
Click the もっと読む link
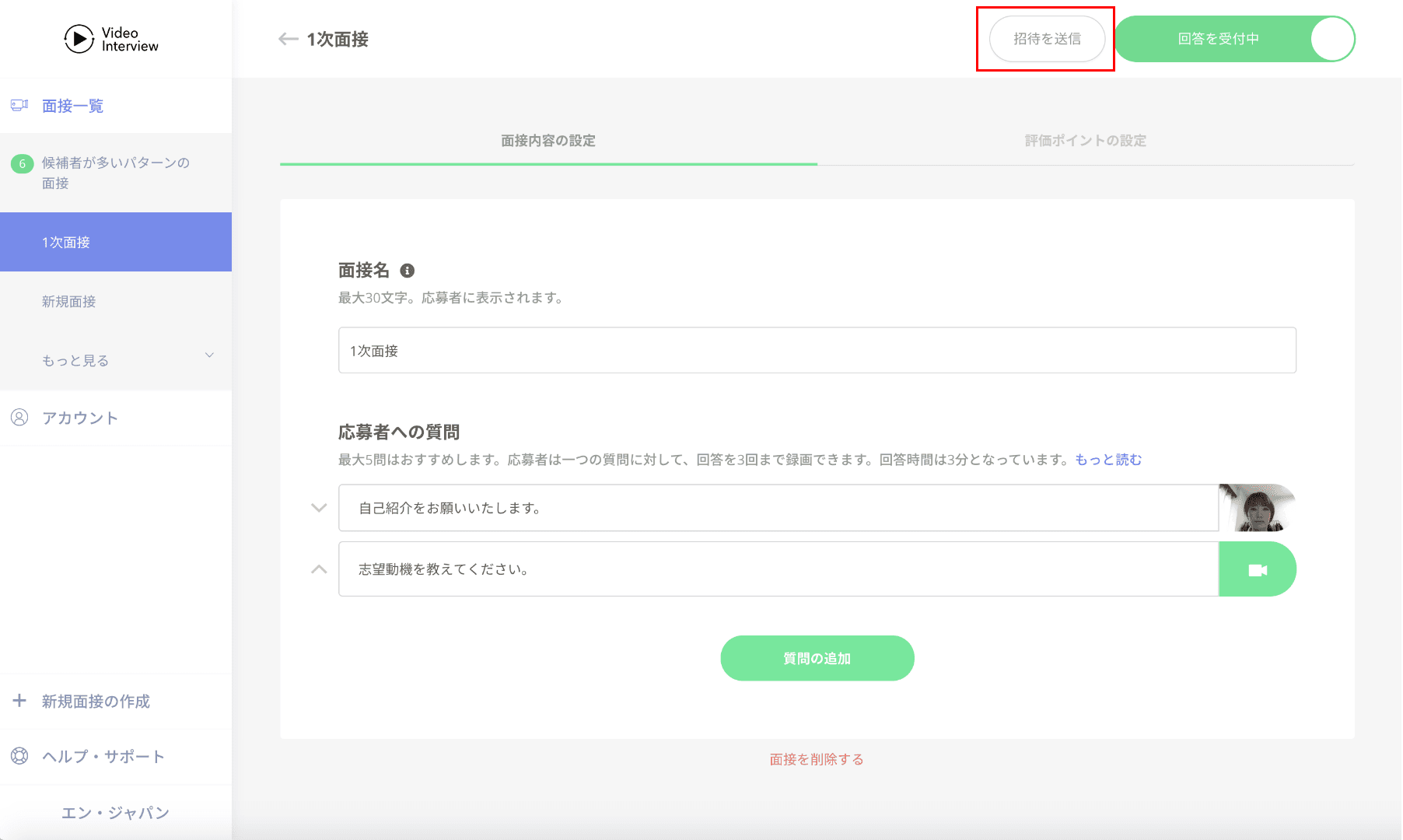pyautogui.click(x=1108, y=460)
